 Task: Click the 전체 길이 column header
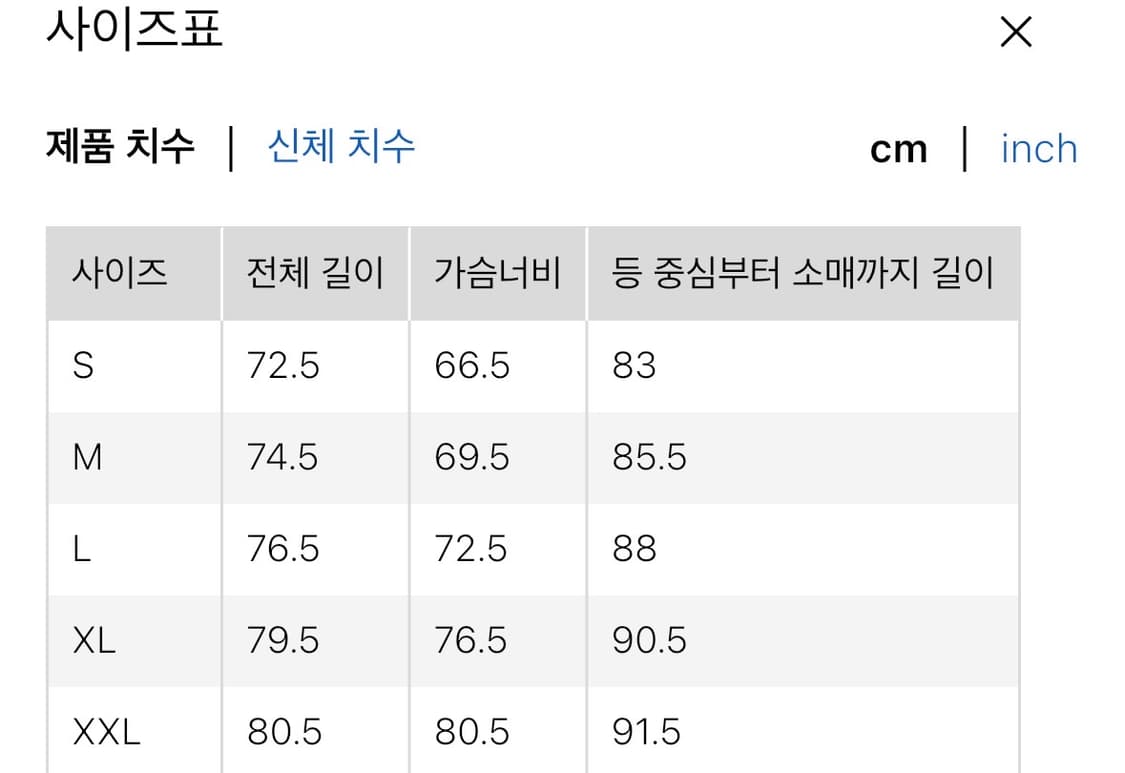(x=315, y=273)
